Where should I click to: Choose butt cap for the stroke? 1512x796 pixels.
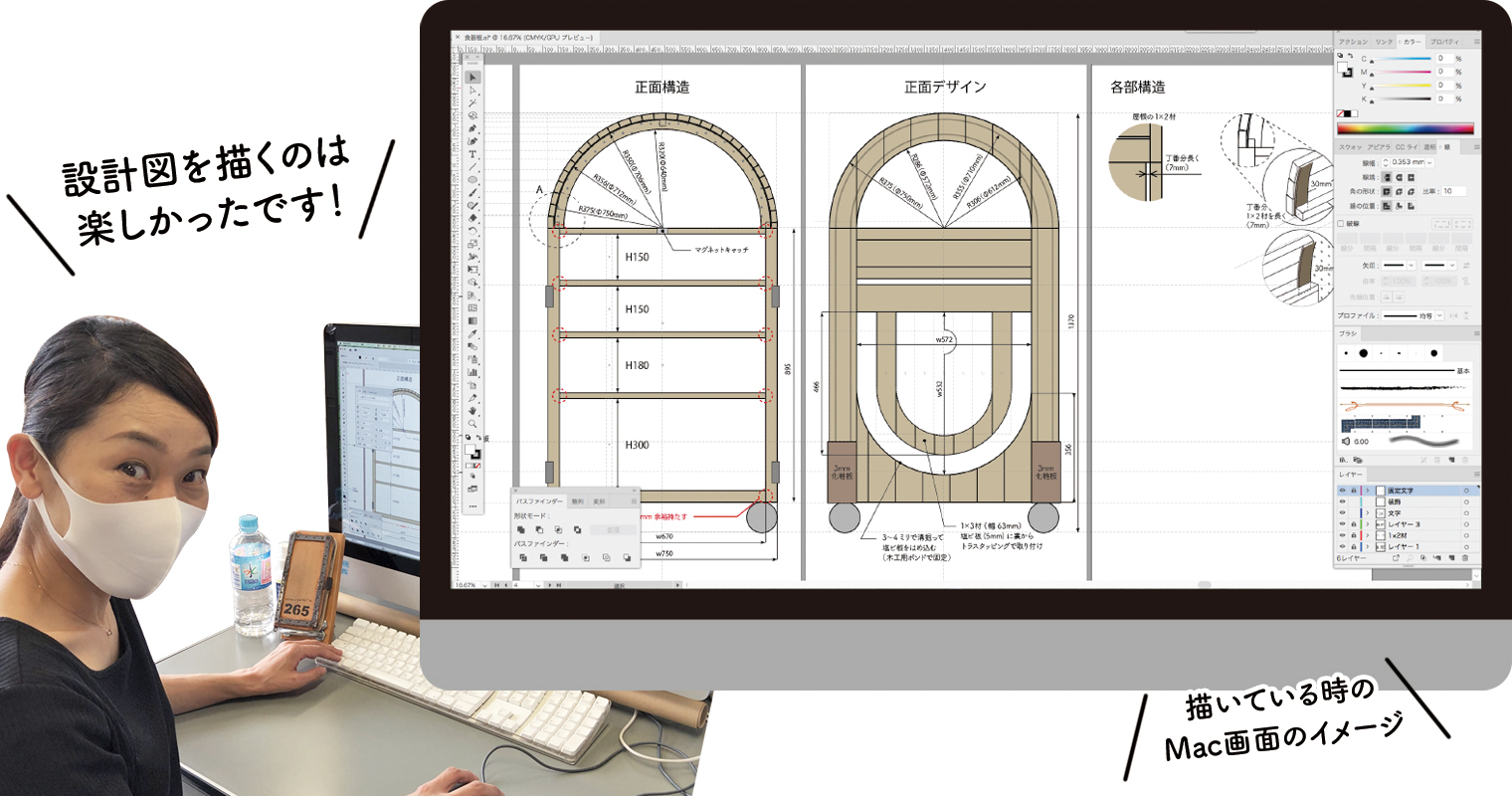pyautogui.click(x=1387, y=177)
